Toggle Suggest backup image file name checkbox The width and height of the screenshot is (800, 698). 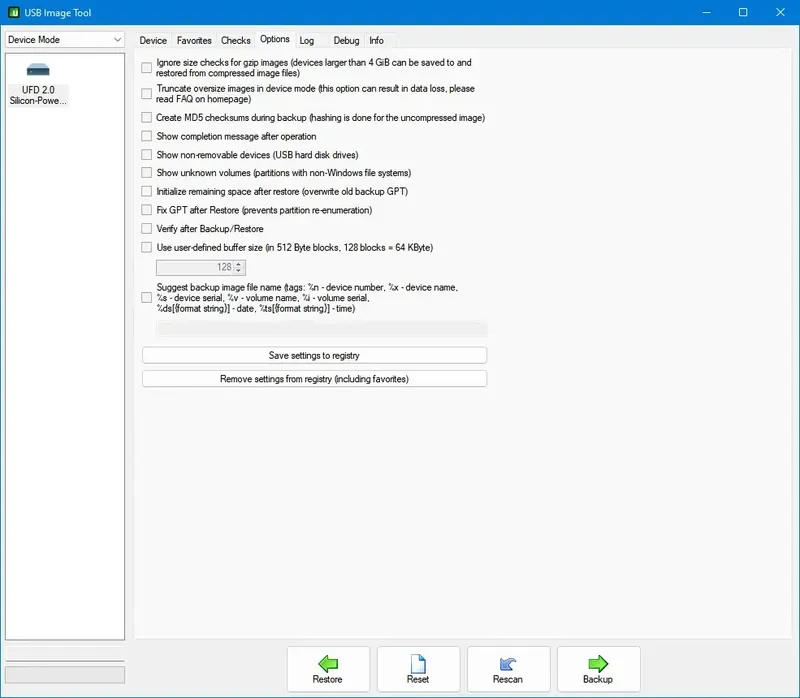[x=146, y=297]
